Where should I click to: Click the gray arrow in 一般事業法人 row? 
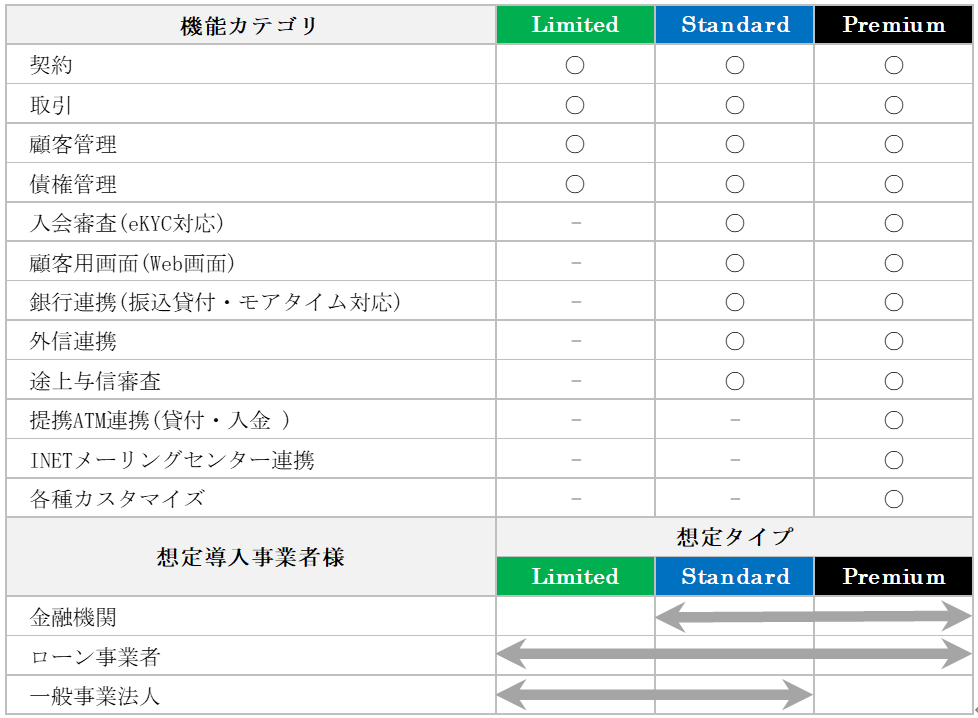point(655,694)
